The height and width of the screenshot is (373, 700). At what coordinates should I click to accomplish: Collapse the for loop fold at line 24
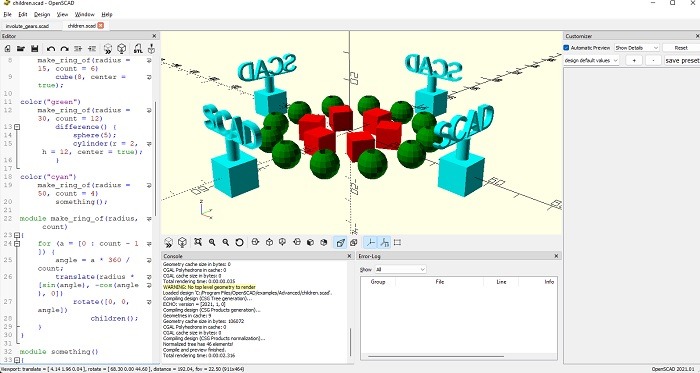pos(17,244)
